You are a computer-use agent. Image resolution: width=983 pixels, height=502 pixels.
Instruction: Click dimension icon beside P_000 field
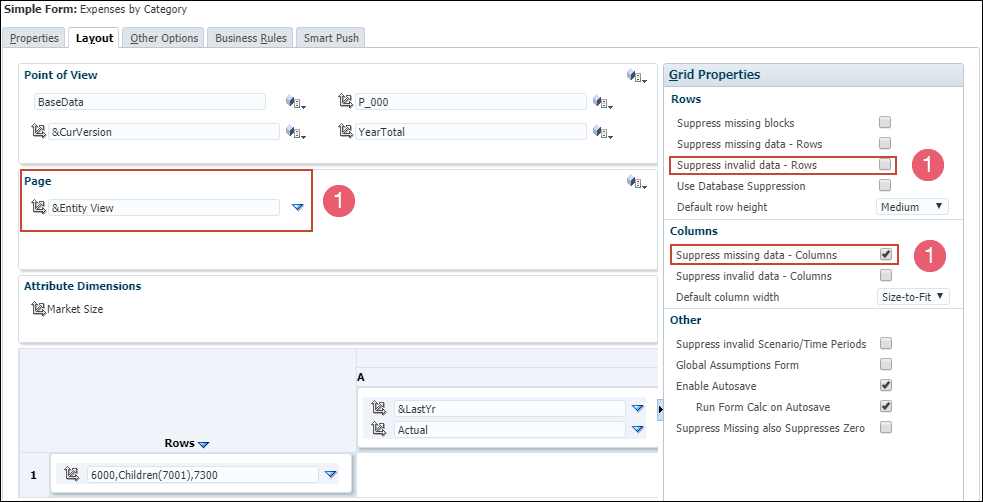click(345, 102)
